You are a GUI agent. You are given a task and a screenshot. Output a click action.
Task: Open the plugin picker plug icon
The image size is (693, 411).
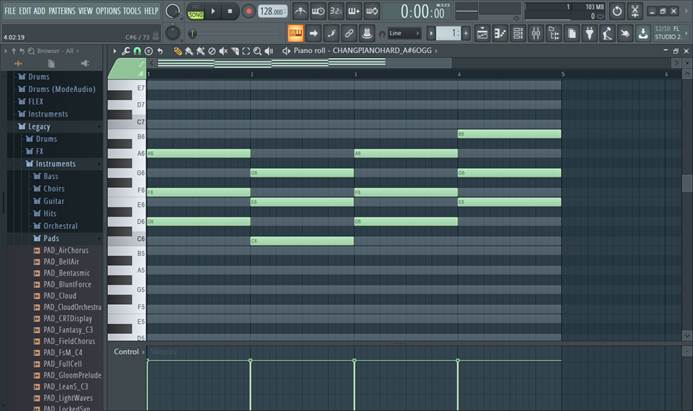click(590, 33)
